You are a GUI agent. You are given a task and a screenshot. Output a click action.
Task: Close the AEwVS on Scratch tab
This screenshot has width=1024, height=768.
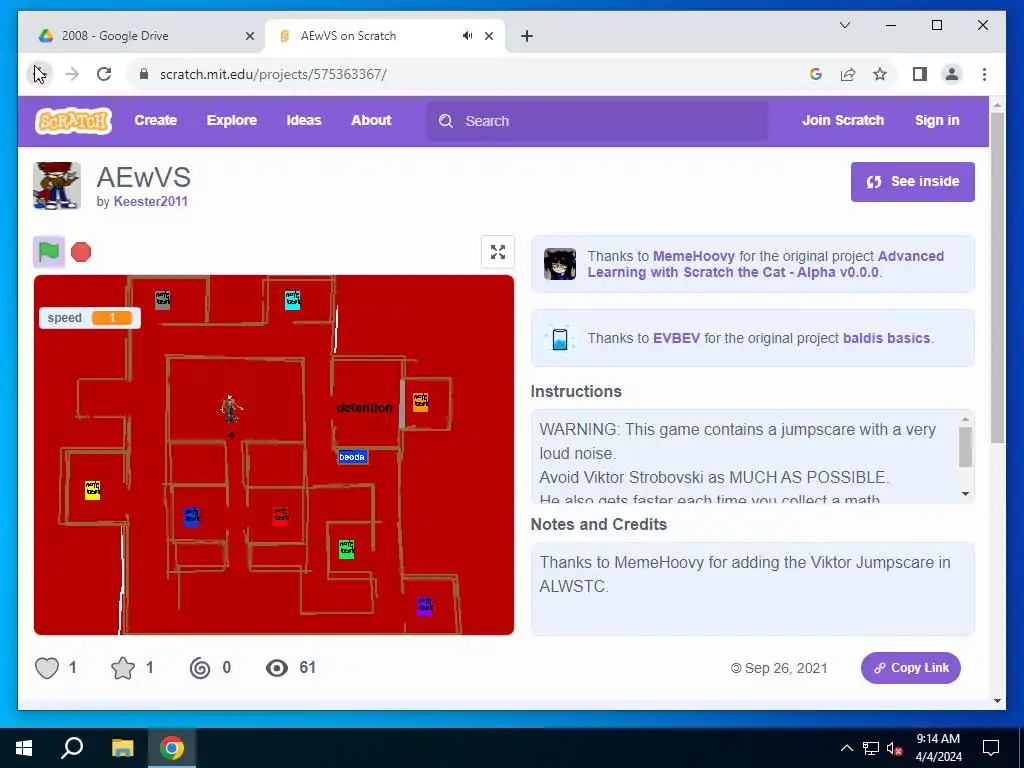coord(488,36)
